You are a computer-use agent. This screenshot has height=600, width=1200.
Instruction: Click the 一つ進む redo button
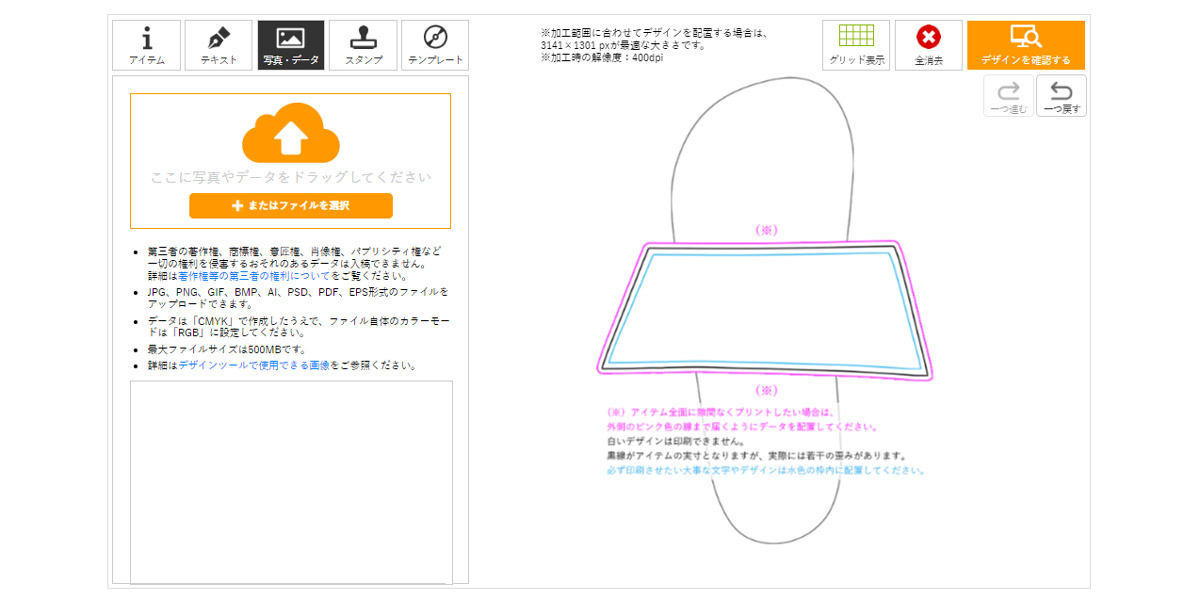coord(1008,96)
